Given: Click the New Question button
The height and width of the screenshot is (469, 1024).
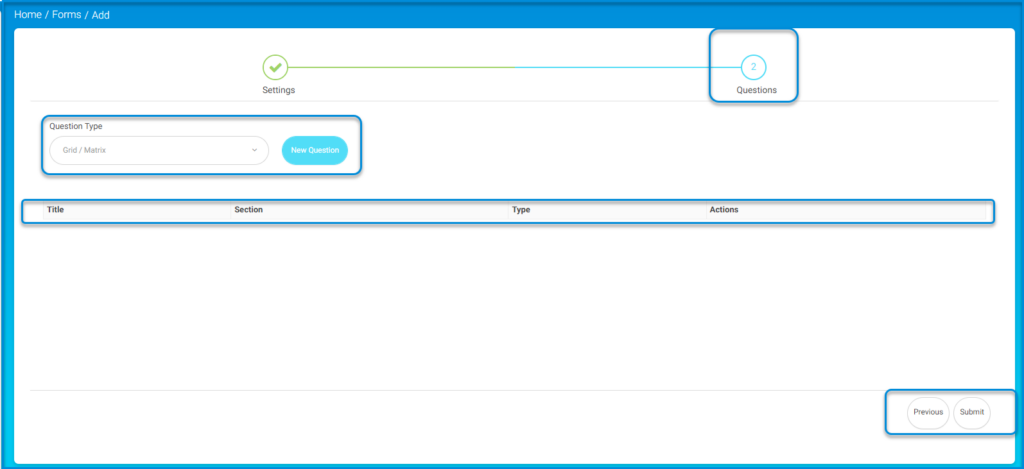Looking at the screenshot, I should tap(315, 150).
